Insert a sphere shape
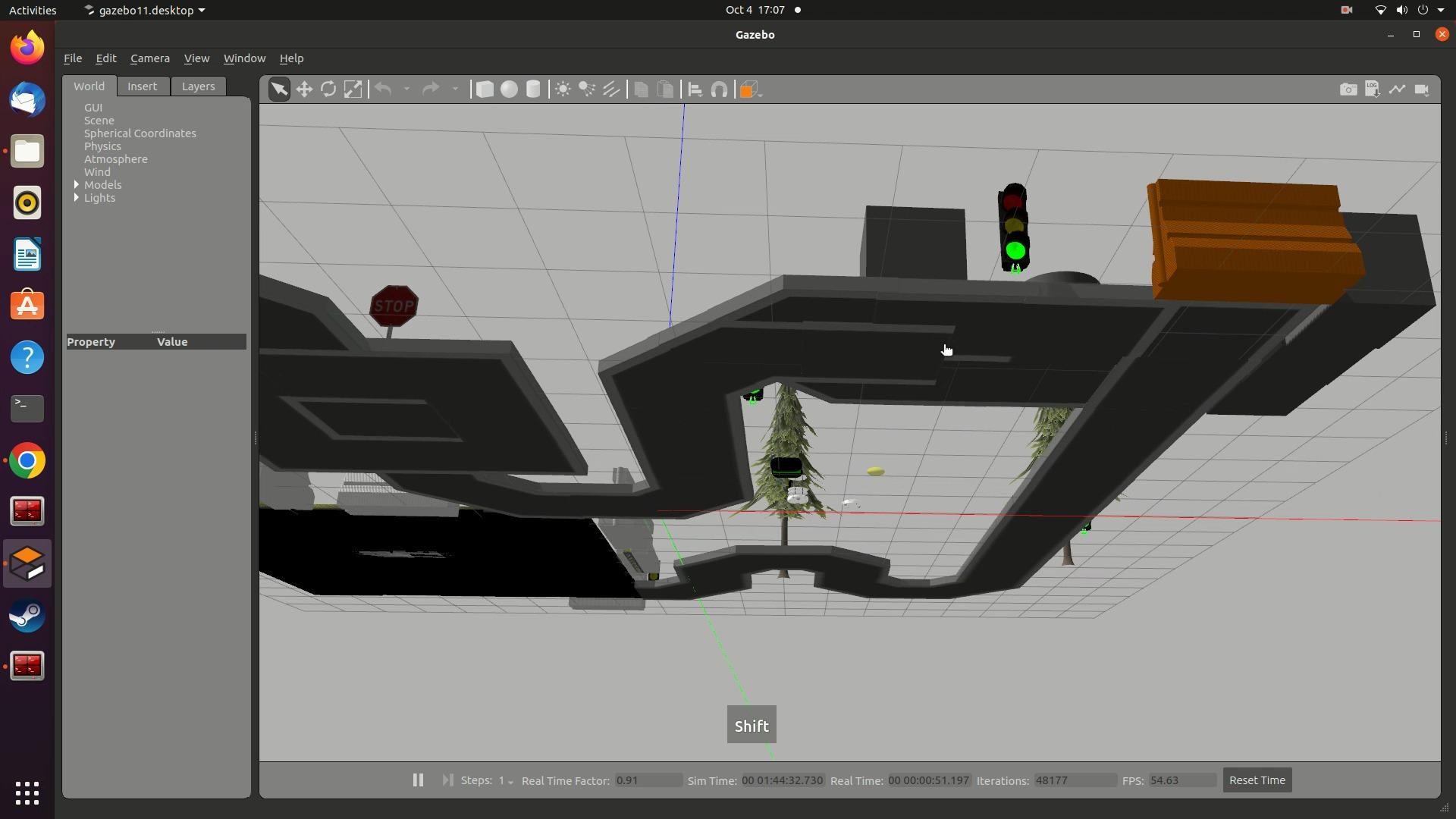Image resolution: width=1456 pixels, height=819 pixels. click(x=509, y=89)
